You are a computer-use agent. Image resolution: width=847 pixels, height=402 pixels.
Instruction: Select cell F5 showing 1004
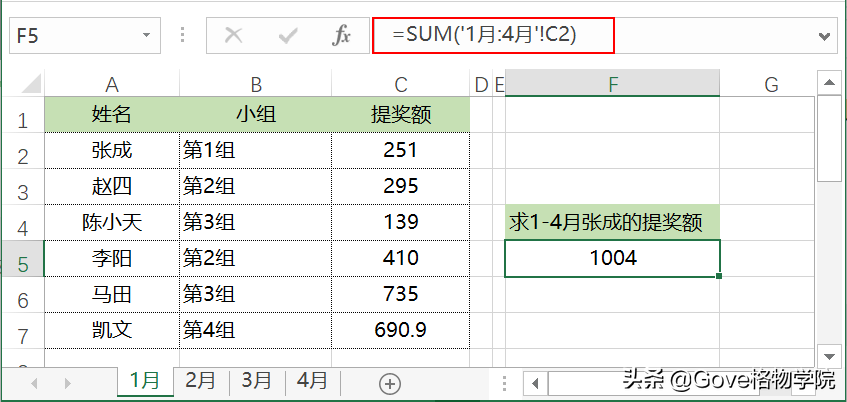click(x=612, y=259)
